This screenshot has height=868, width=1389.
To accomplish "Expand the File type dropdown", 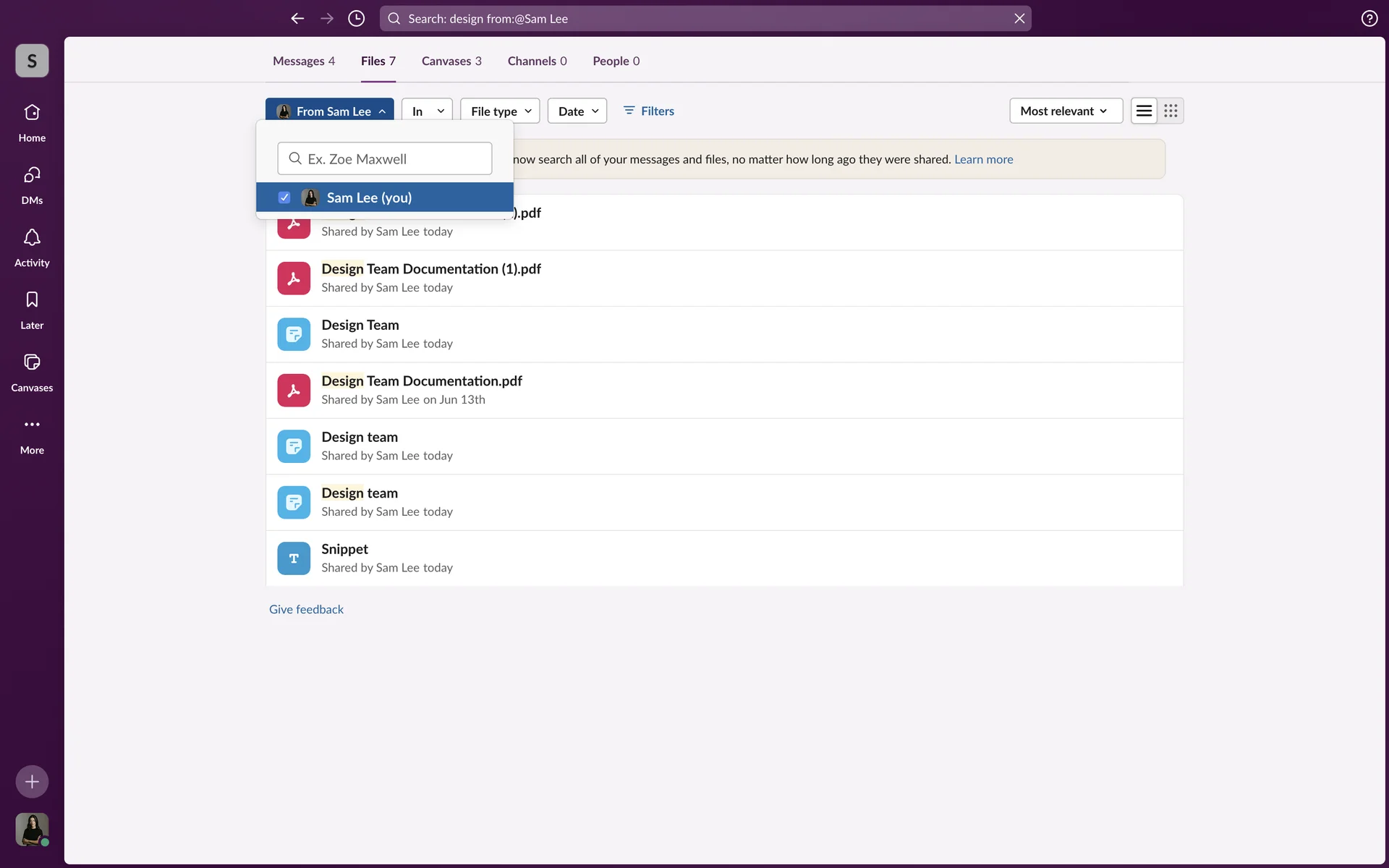I will click(x=500, y=111).
